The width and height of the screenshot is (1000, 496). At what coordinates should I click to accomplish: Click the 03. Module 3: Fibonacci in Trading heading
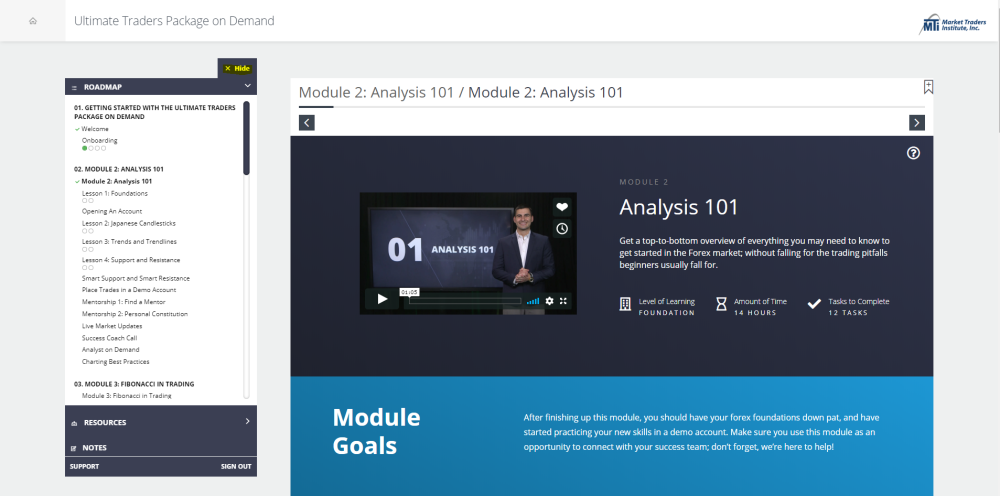click(134, 384)
